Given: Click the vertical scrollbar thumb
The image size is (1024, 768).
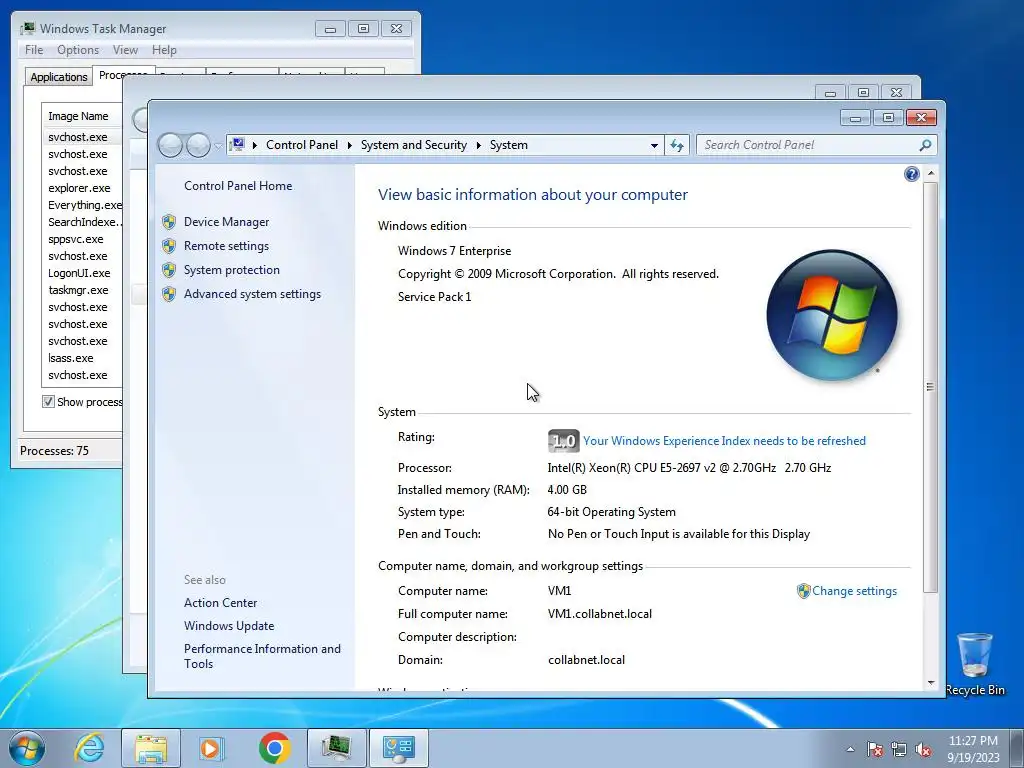Looking at the screenshot, I should pyautogui.click(x=931, y=387).
